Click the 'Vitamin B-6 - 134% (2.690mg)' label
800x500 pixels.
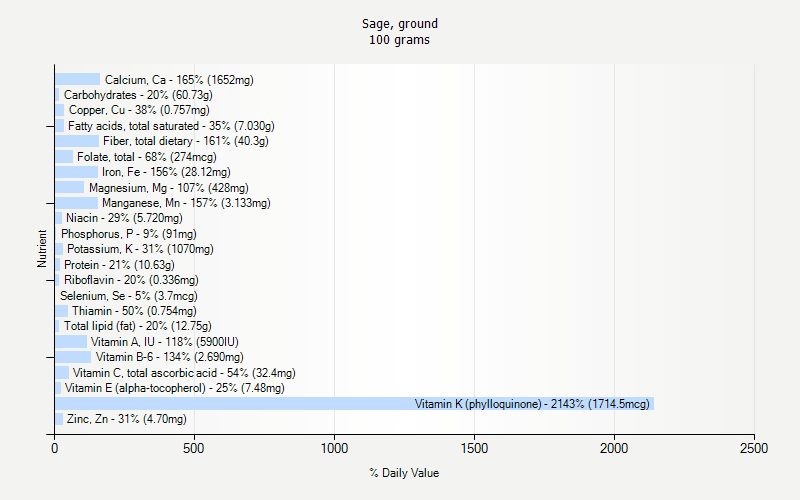pos(170,357)
